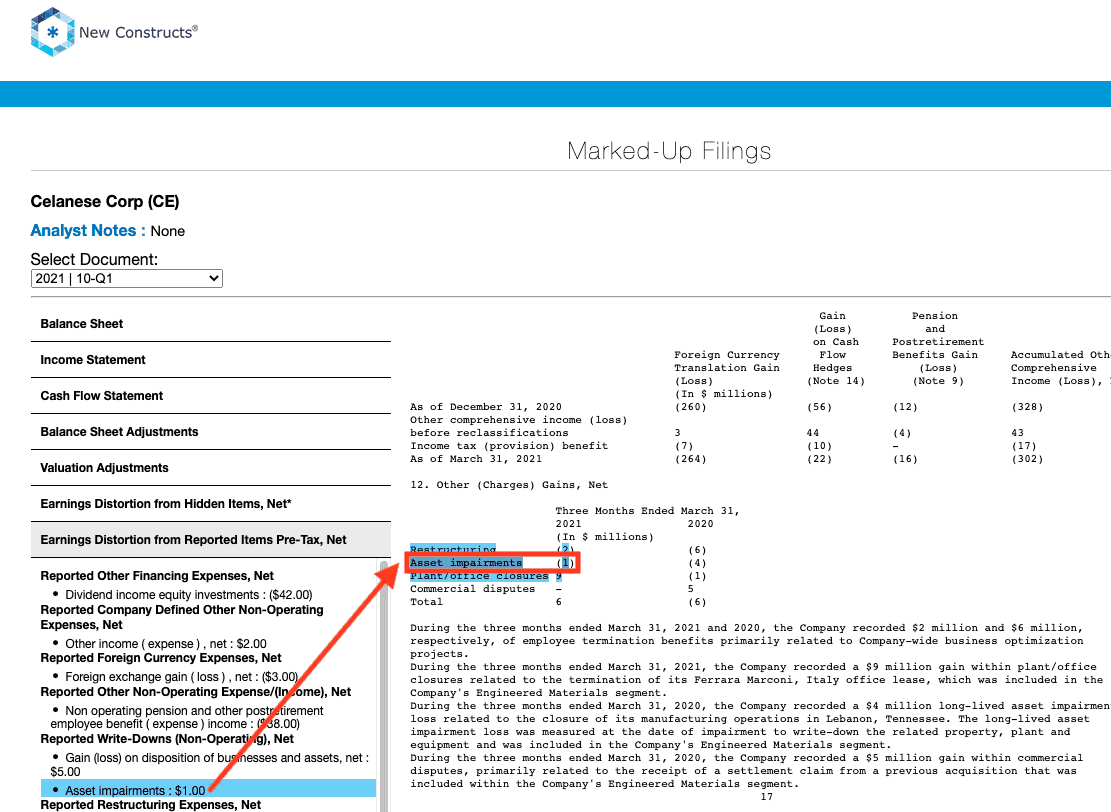Click the Celanese Corp (CE) company name
Viewport: 1111px width, 812px height.
(105, 201)
